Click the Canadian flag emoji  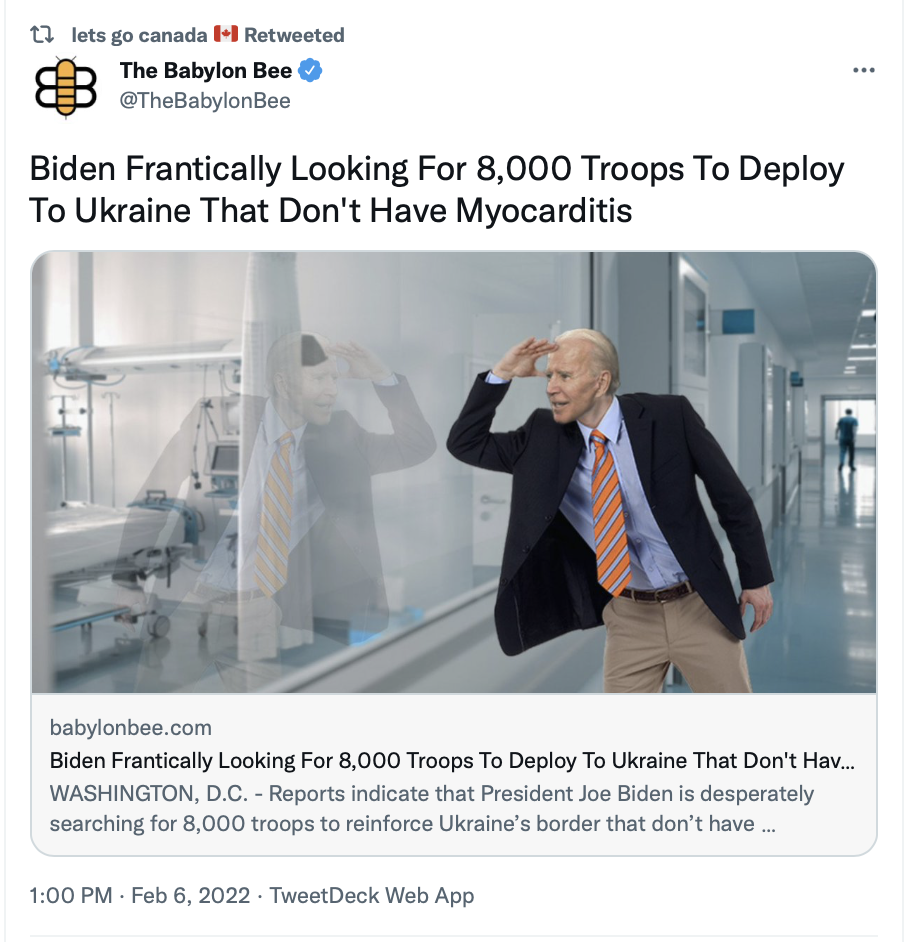[x=226, y=34]
